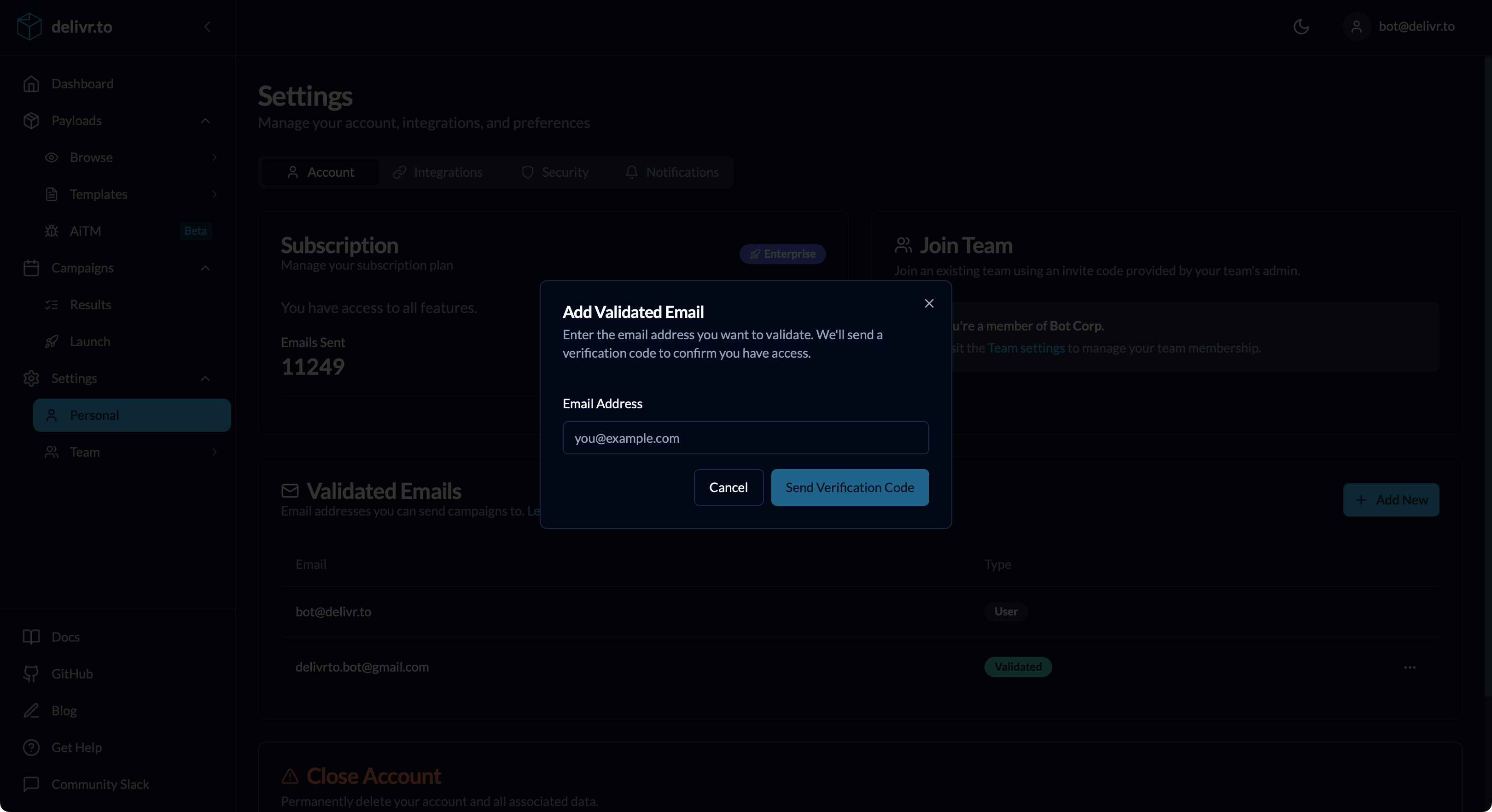This screenshot has height=812, width=1492.
Task: Click the Send Verification Code button
Action: click(850, 487)
